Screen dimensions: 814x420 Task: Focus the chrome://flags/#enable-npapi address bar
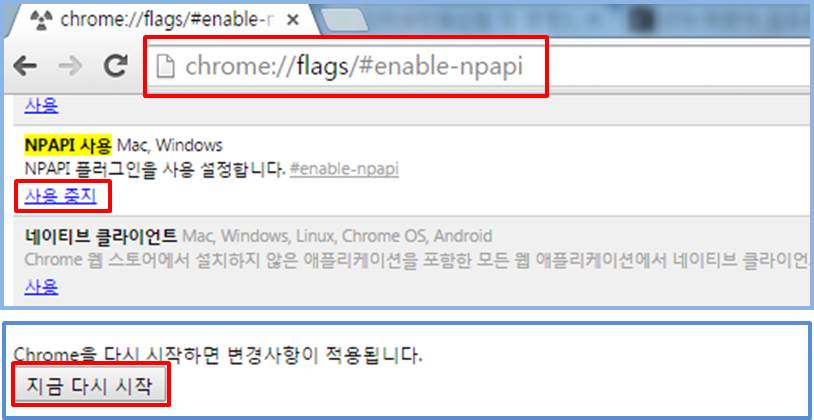point(480,66)
